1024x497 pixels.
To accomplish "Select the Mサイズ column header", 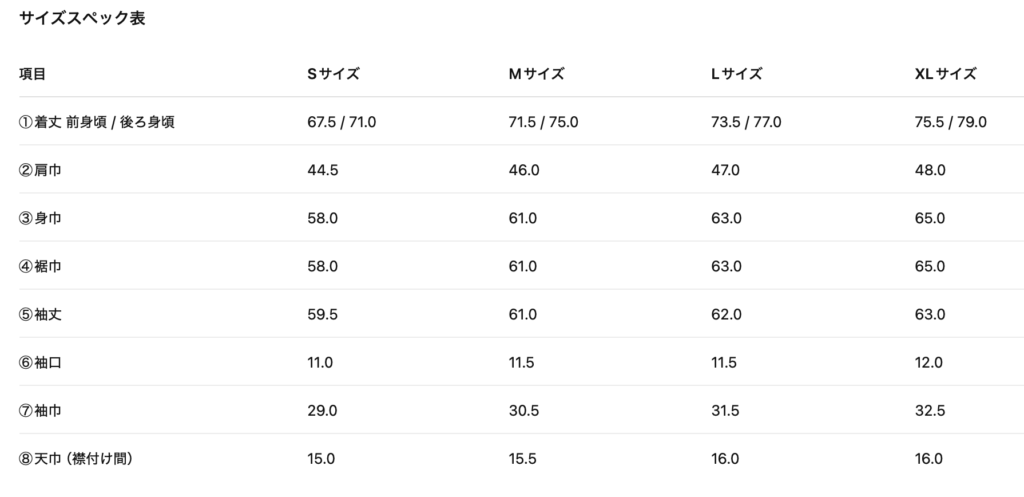I will 536,74.
